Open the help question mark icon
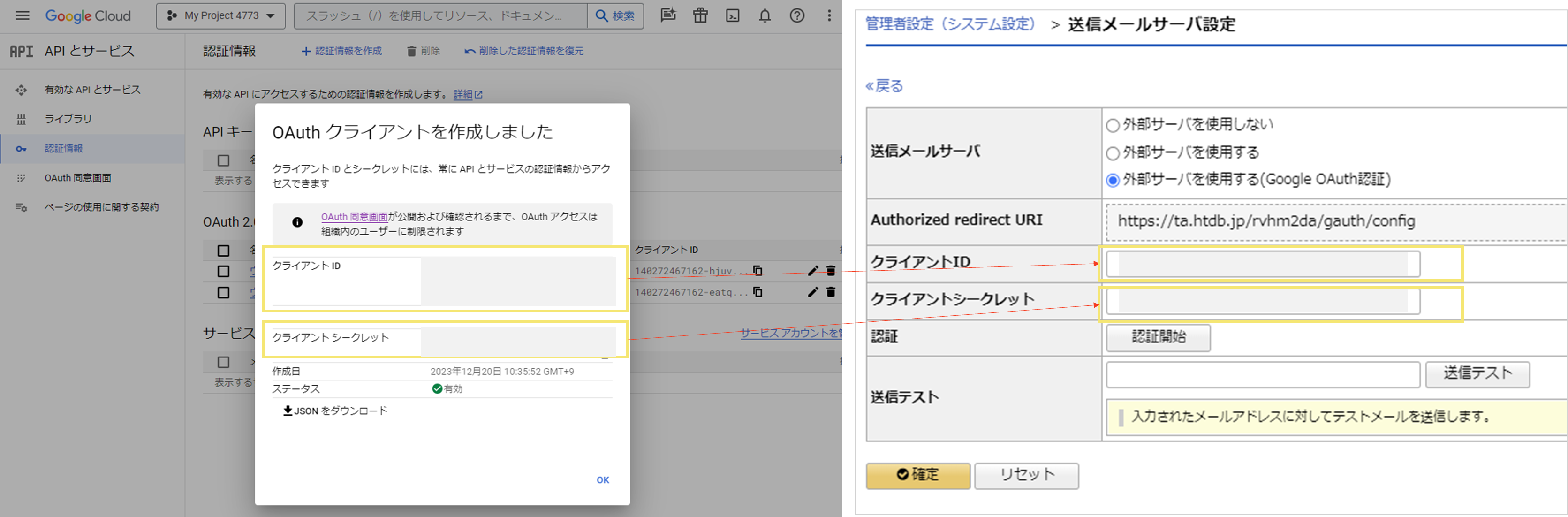This screenshot has height=517, width=1568. 797,16
